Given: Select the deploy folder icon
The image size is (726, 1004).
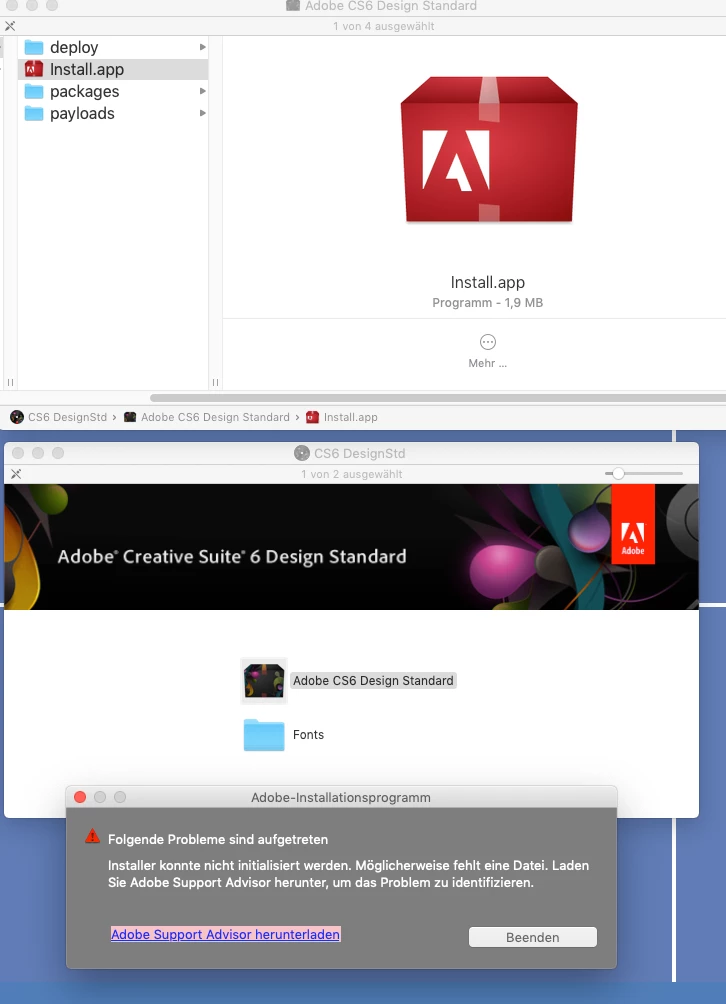Looking at the screenshot, I should pos(34,47).
